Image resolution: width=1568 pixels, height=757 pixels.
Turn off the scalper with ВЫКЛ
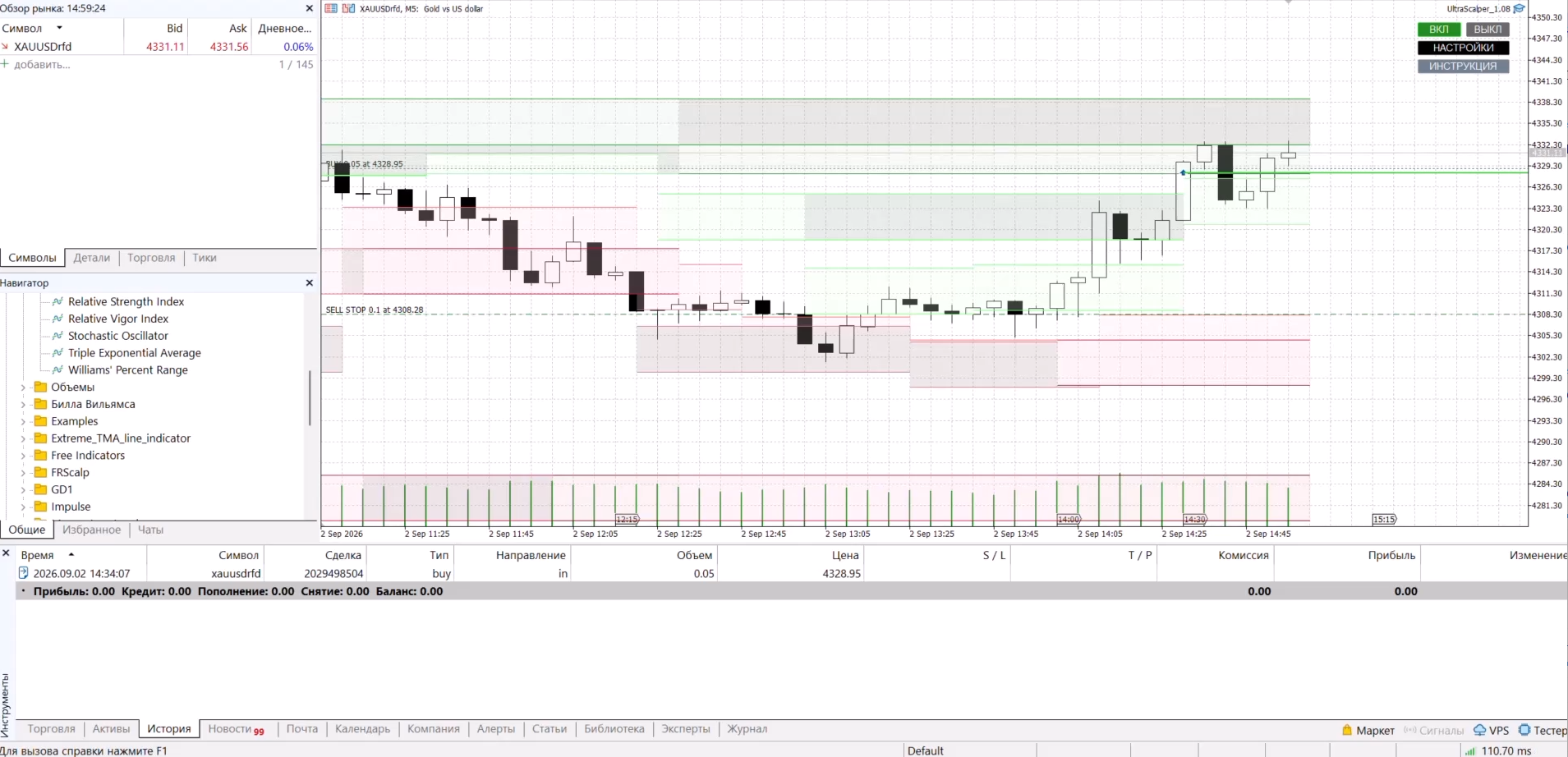(1488, 30)
